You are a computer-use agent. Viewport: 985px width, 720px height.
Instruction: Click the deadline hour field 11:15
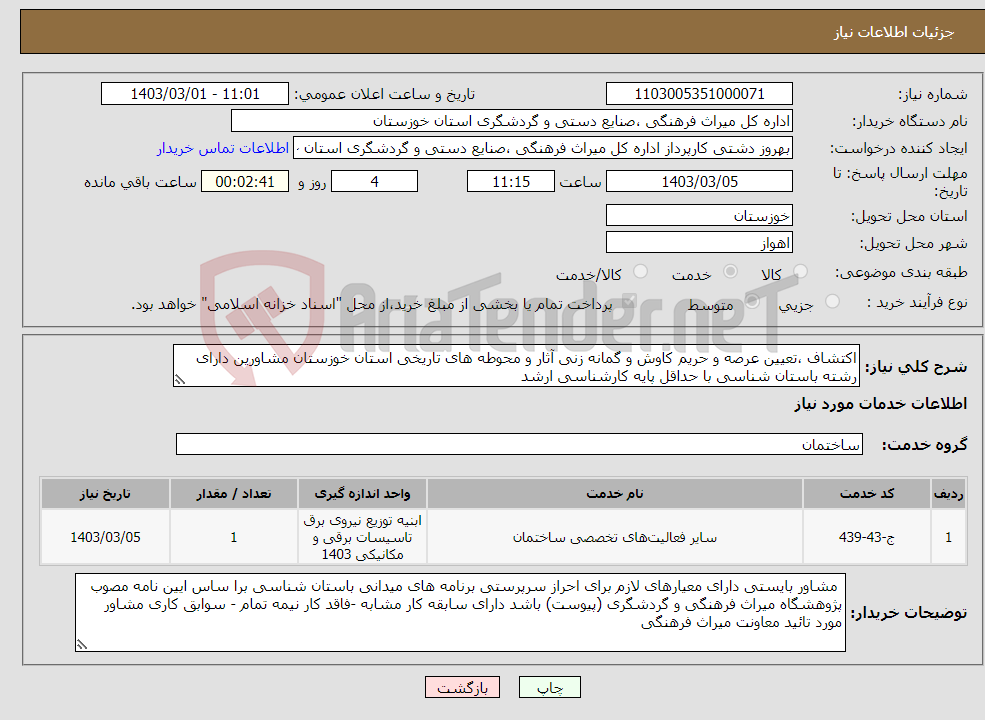511,182
